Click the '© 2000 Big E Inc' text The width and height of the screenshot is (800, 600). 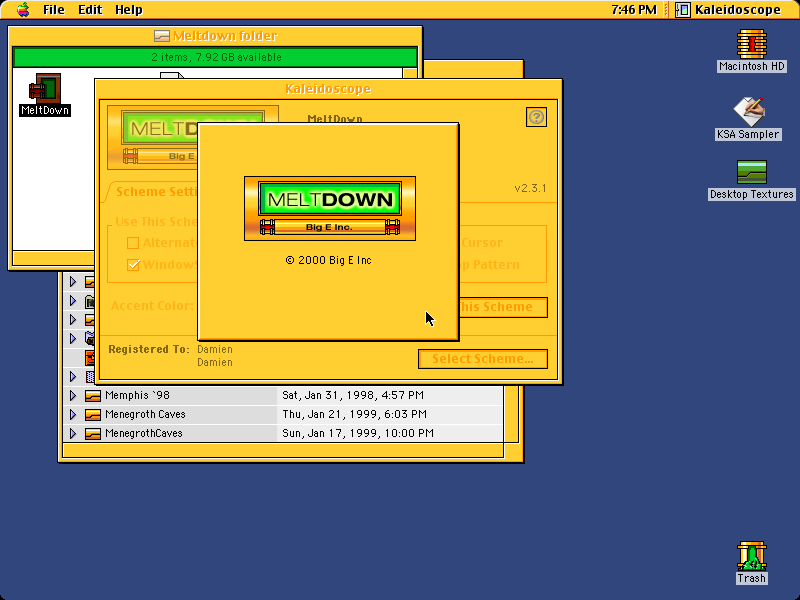329,260
